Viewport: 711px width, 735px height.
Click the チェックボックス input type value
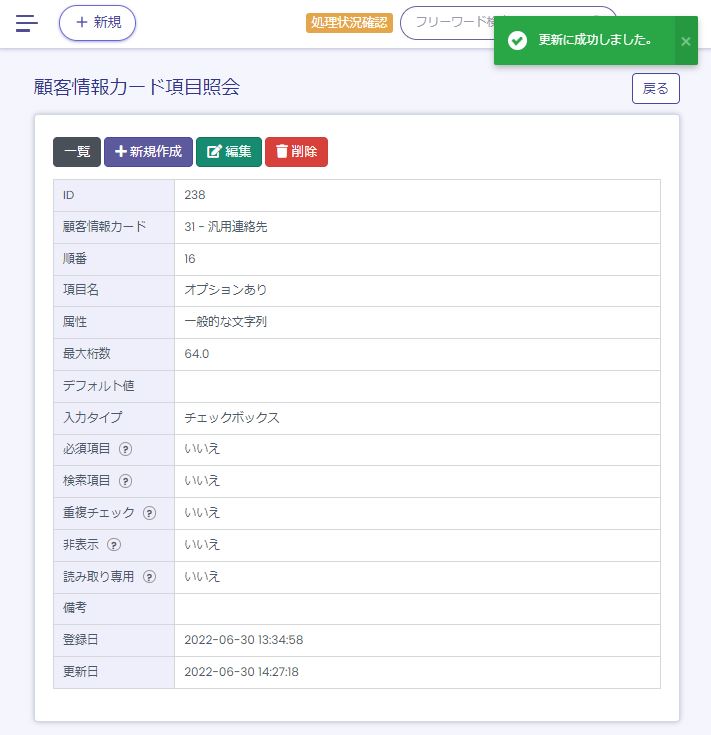click(x=232, y=418)
